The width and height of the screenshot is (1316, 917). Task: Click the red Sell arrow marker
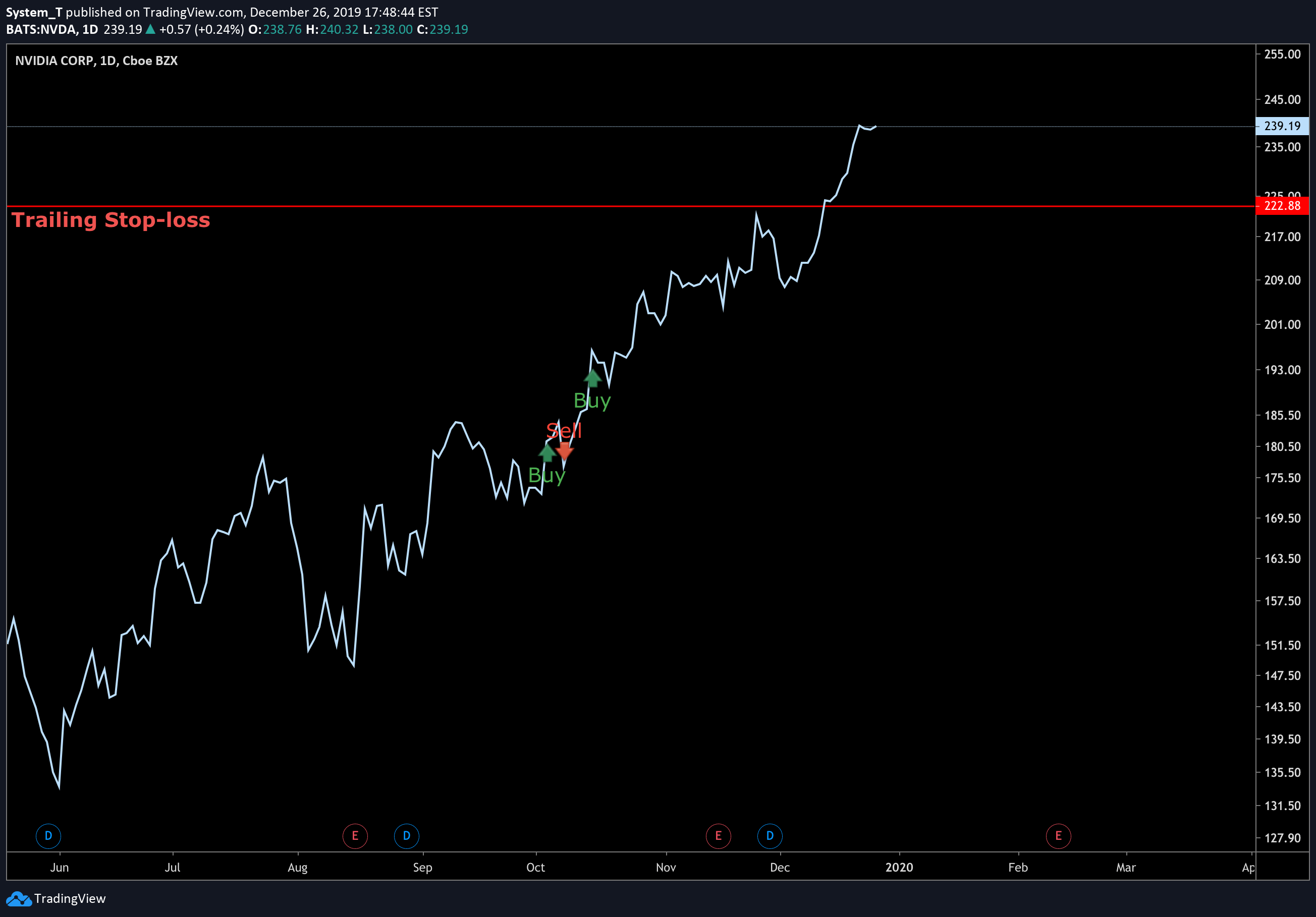click(565, 451)
